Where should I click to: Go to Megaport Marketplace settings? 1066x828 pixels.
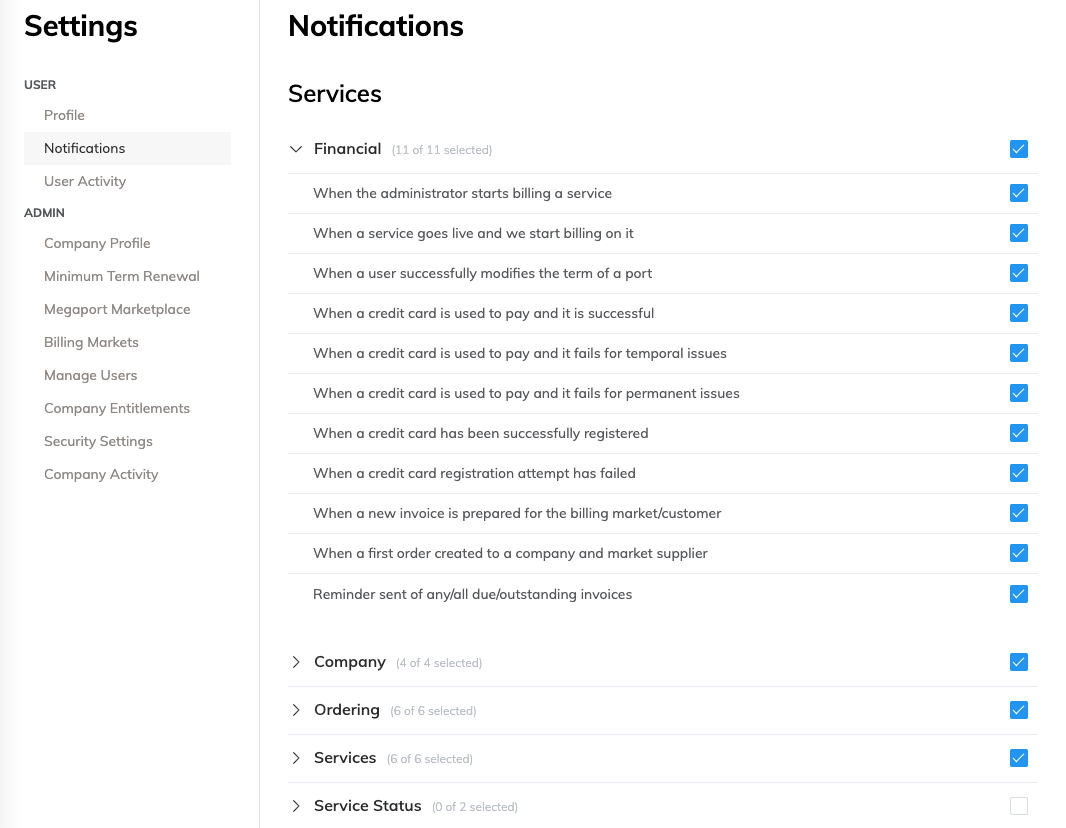point(117,309)
